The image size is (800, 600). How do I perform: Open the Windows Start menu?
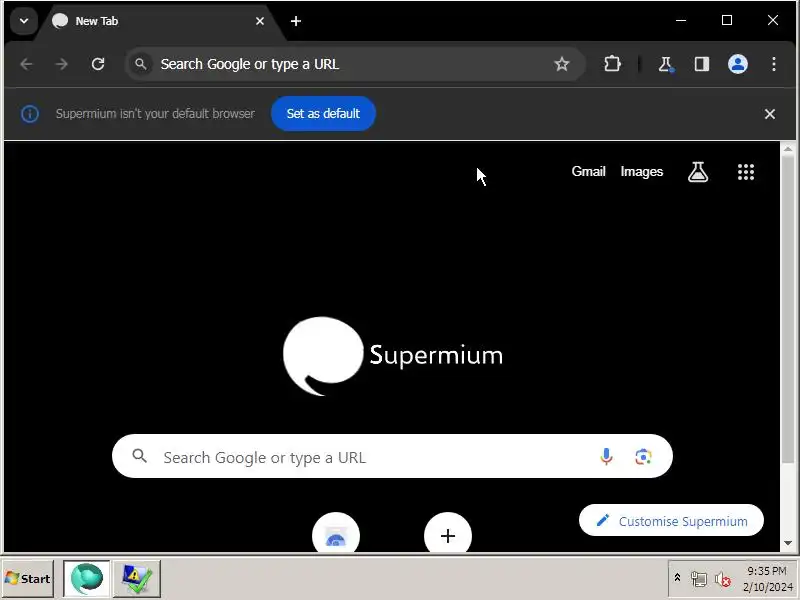tap(28, 579)
